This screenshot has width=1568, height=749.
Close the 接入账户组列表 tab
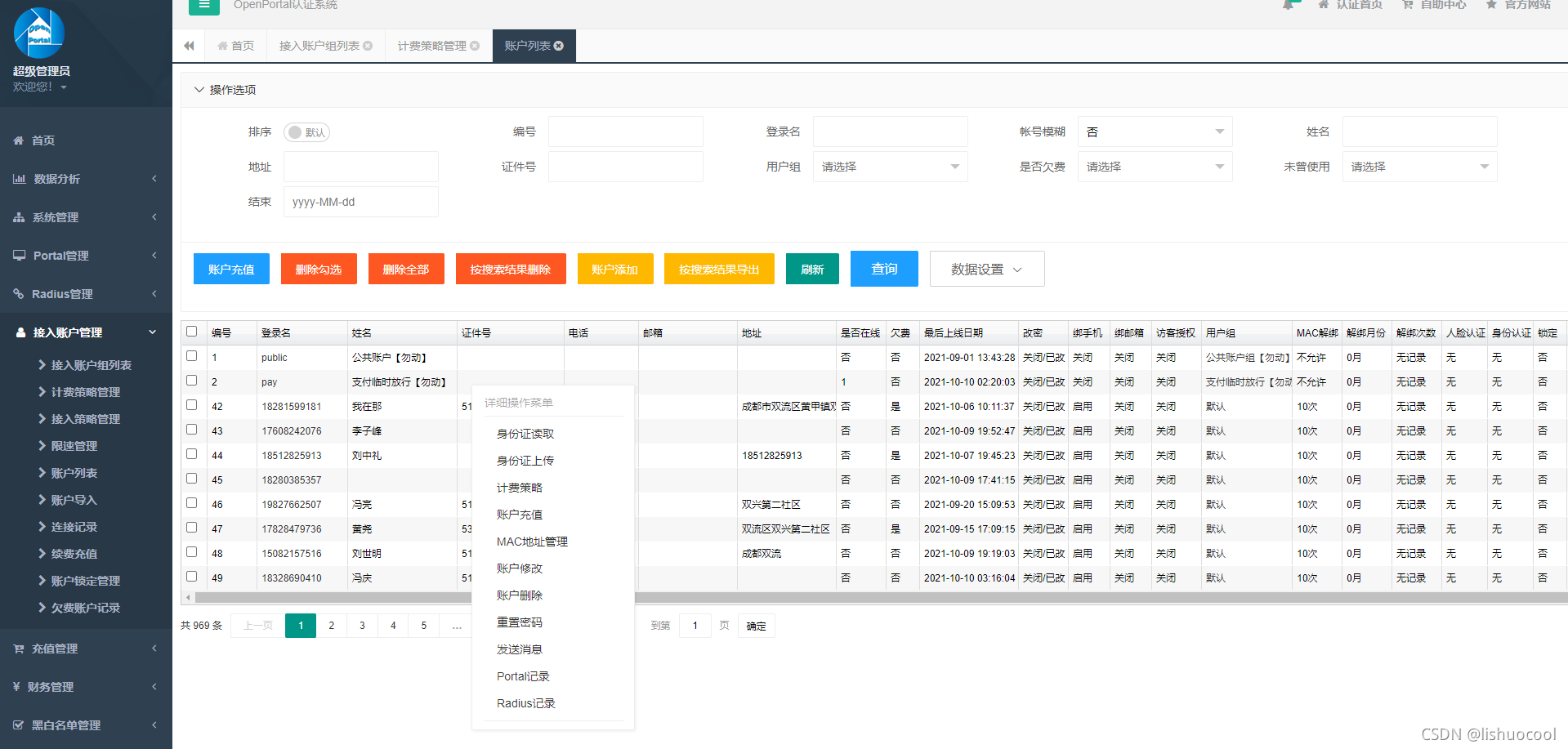368,46
